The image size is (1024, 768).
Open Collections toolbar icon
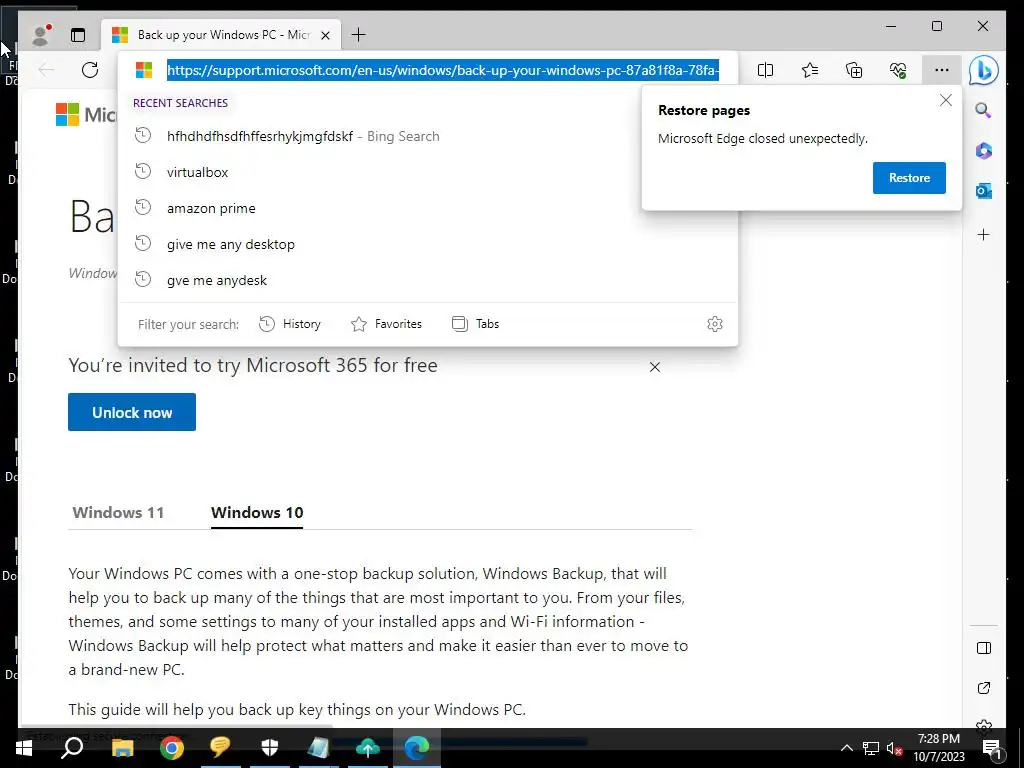pos(854,70)
